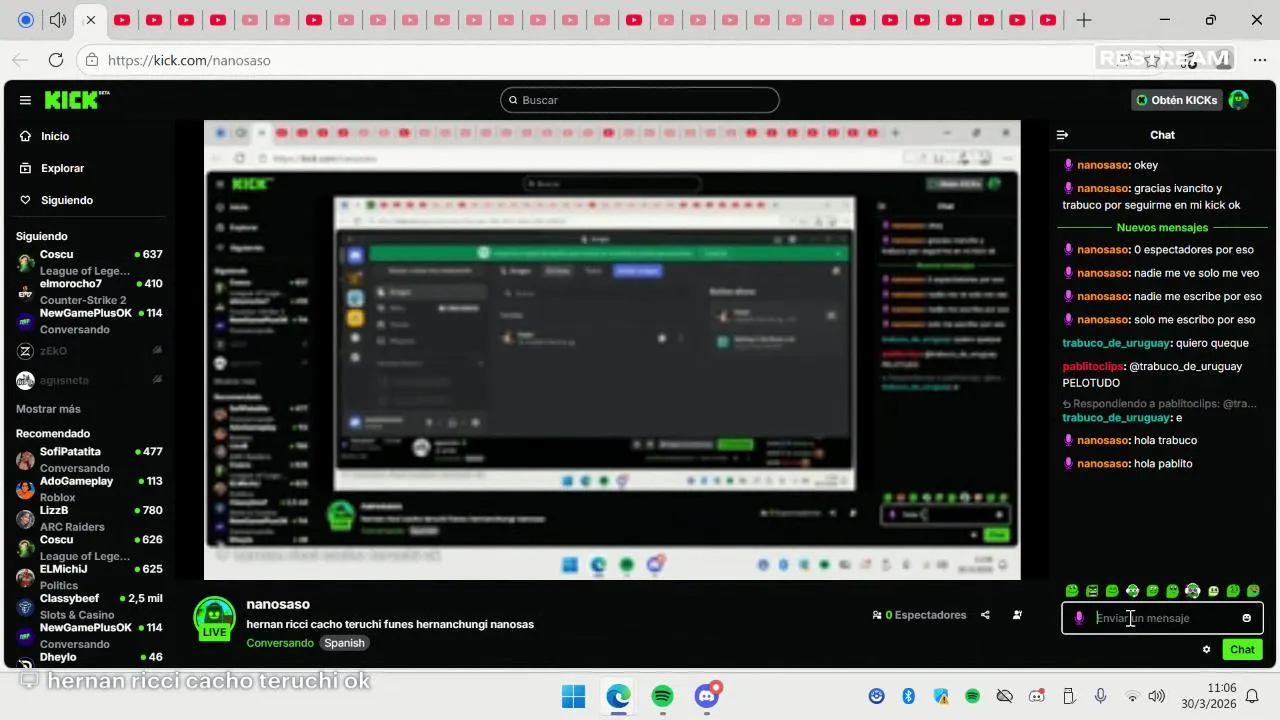
Task: Click teal trabuco_de_uruguay in 'quiero queque' message
Action: 1115,343
